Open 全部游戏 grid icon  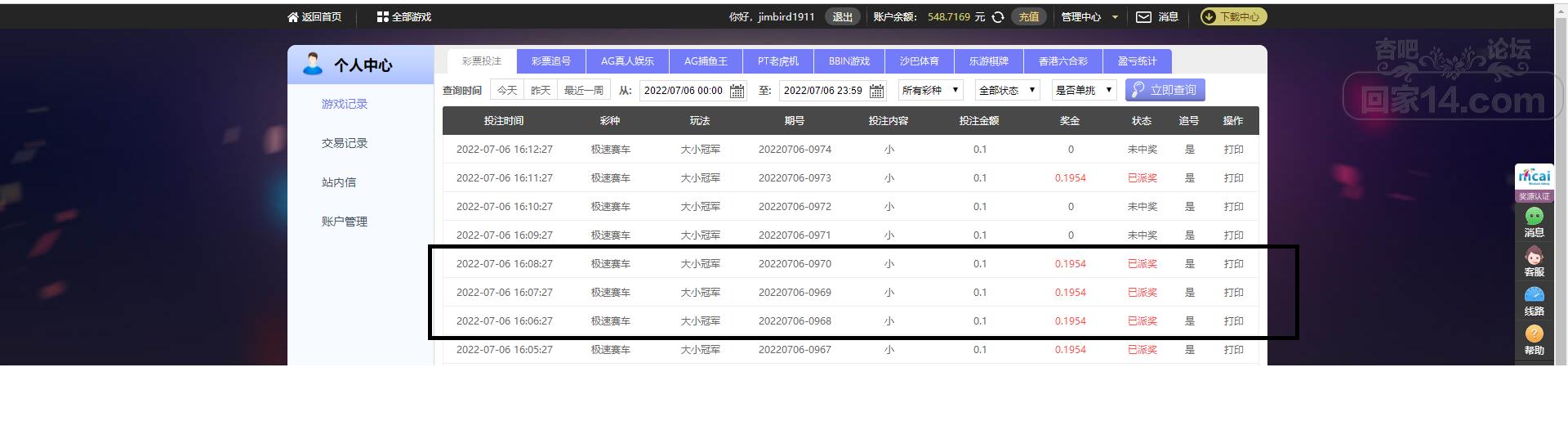click(382, 17)
